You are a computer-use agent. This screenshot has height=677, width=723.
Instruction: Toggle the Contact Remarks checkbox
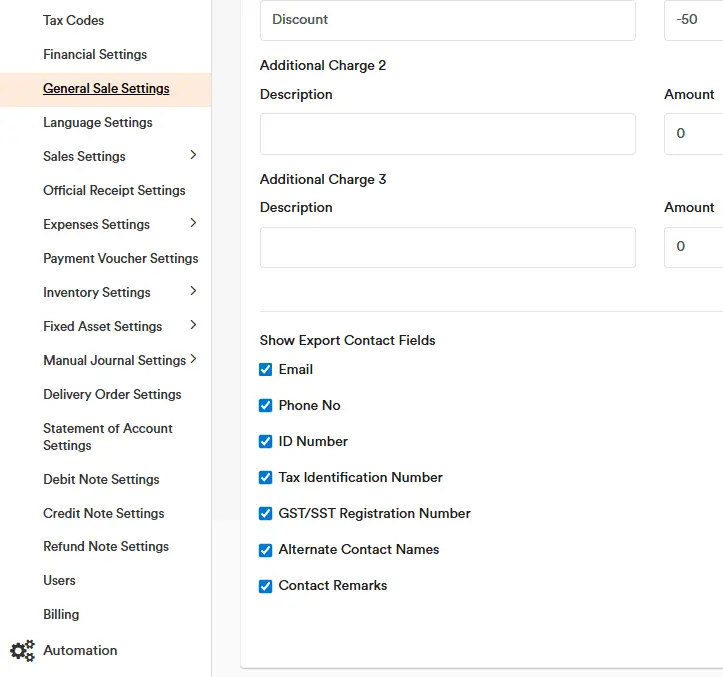tap(266, 586)
